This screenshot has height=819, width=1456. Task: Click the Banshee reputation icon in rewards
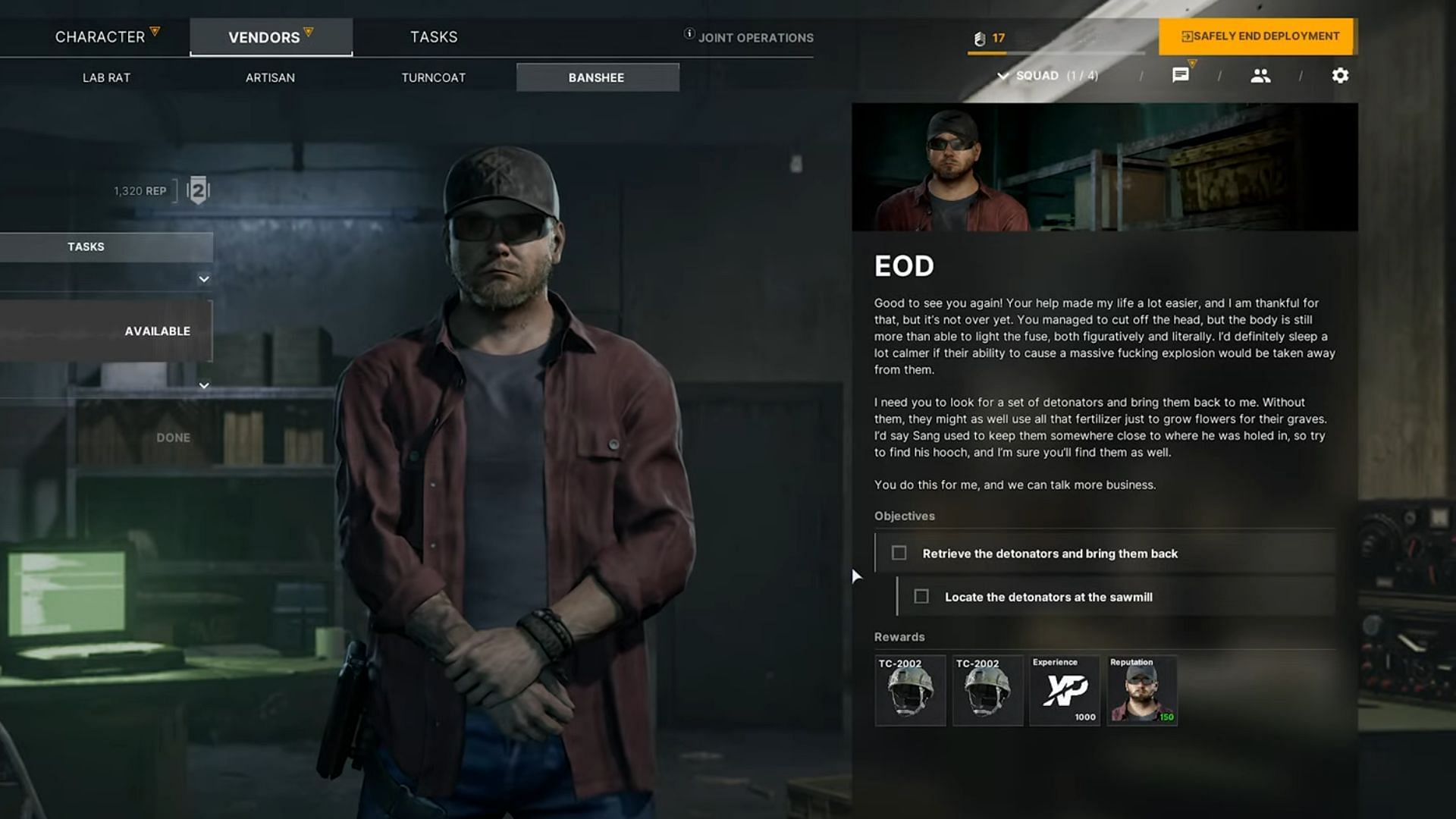(x=1140, y=691)
